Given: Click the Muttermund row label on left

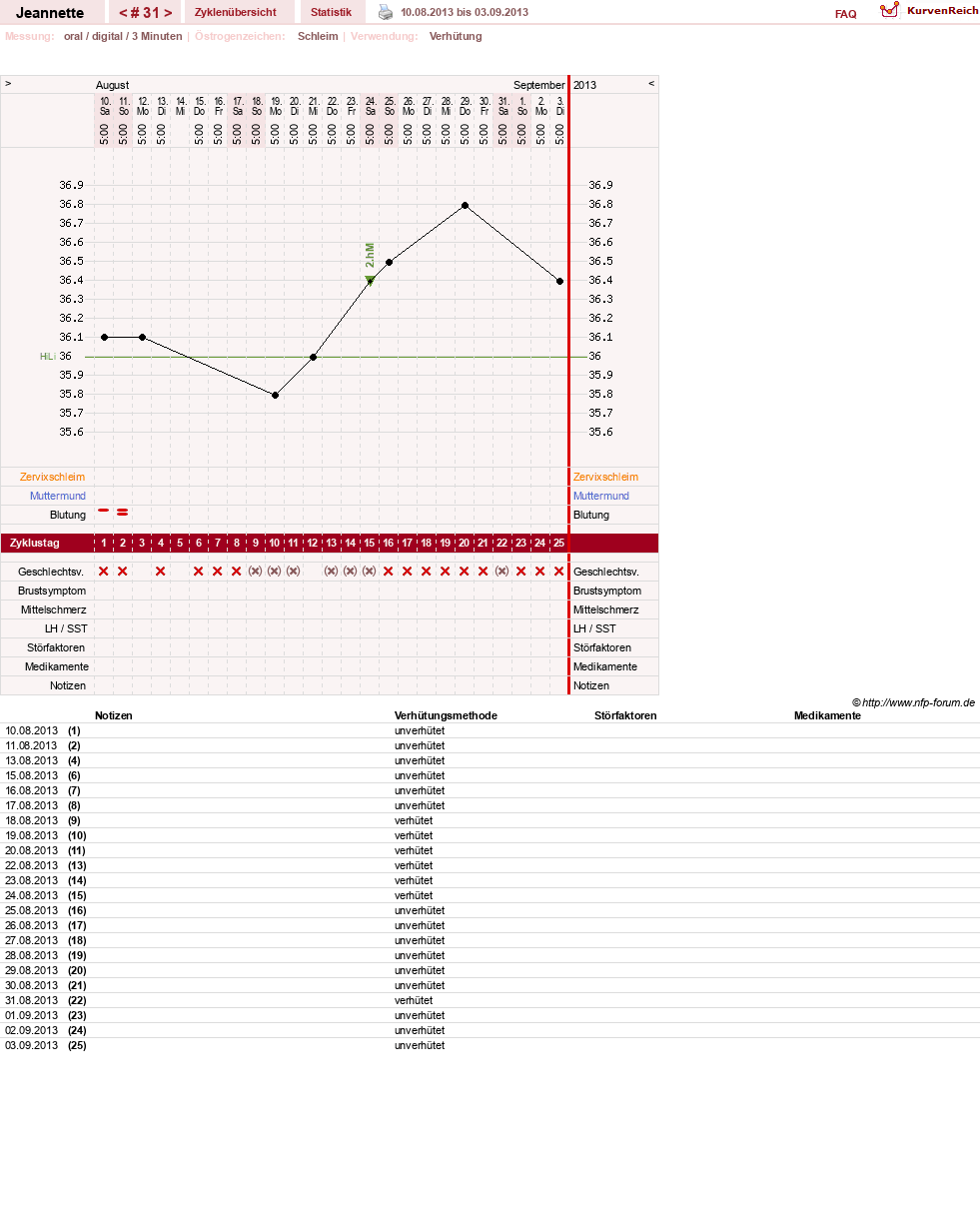Looking at the screenshot, I should point(57,496).
